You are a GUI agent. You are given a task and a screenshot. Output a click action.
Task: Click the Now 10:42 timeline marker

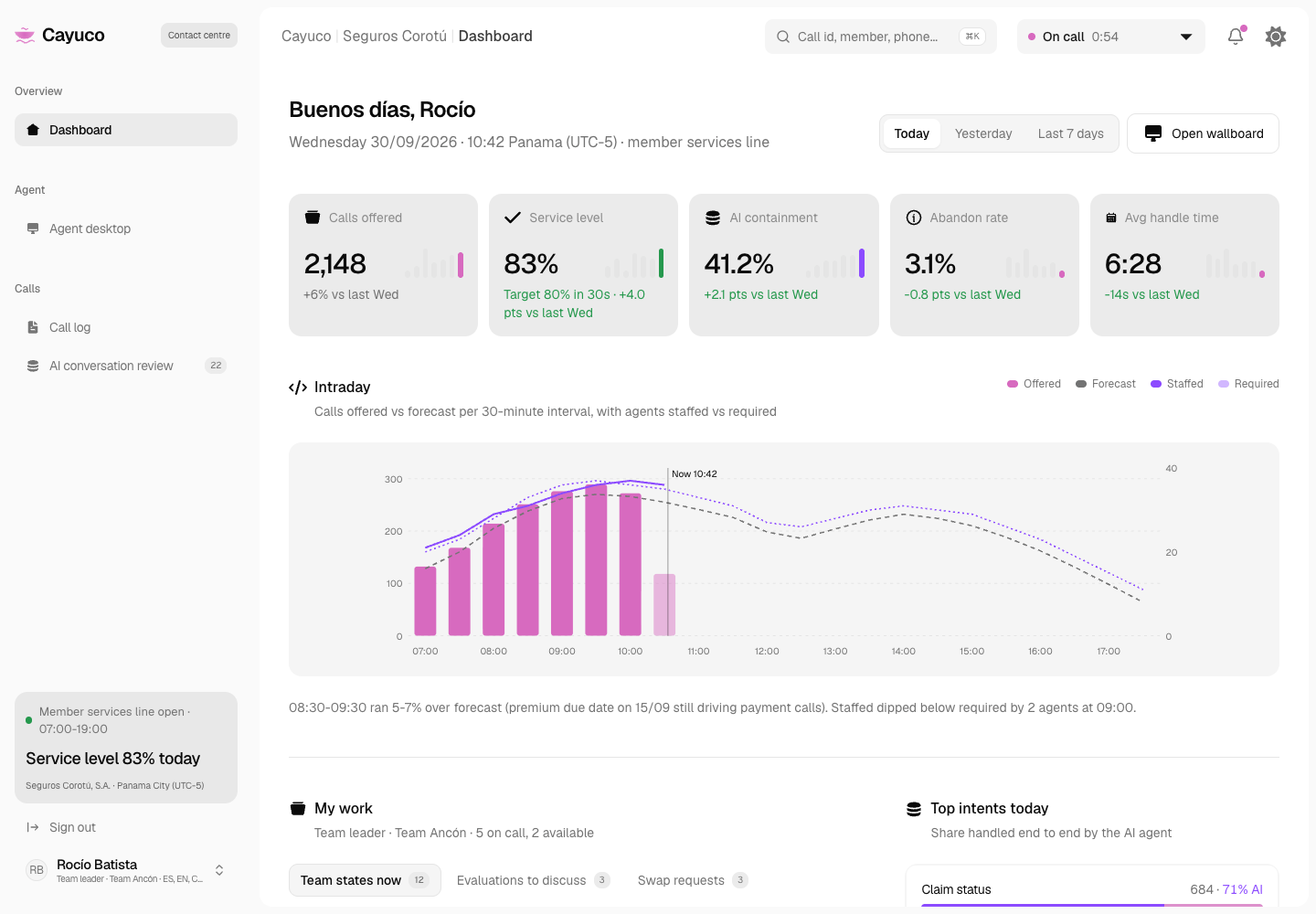tap(695, 473)
